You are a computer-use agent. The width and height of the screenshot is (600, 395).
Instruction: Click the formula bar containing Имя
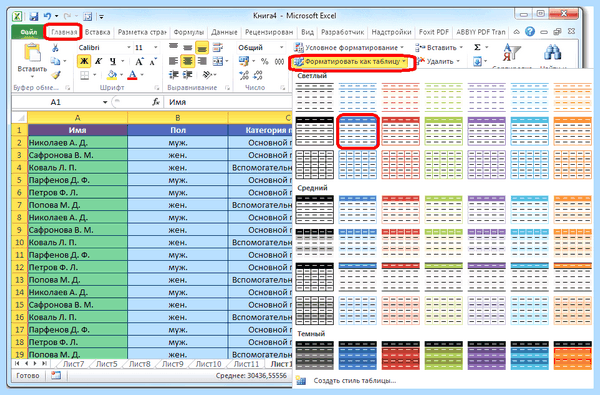(229, 102)
